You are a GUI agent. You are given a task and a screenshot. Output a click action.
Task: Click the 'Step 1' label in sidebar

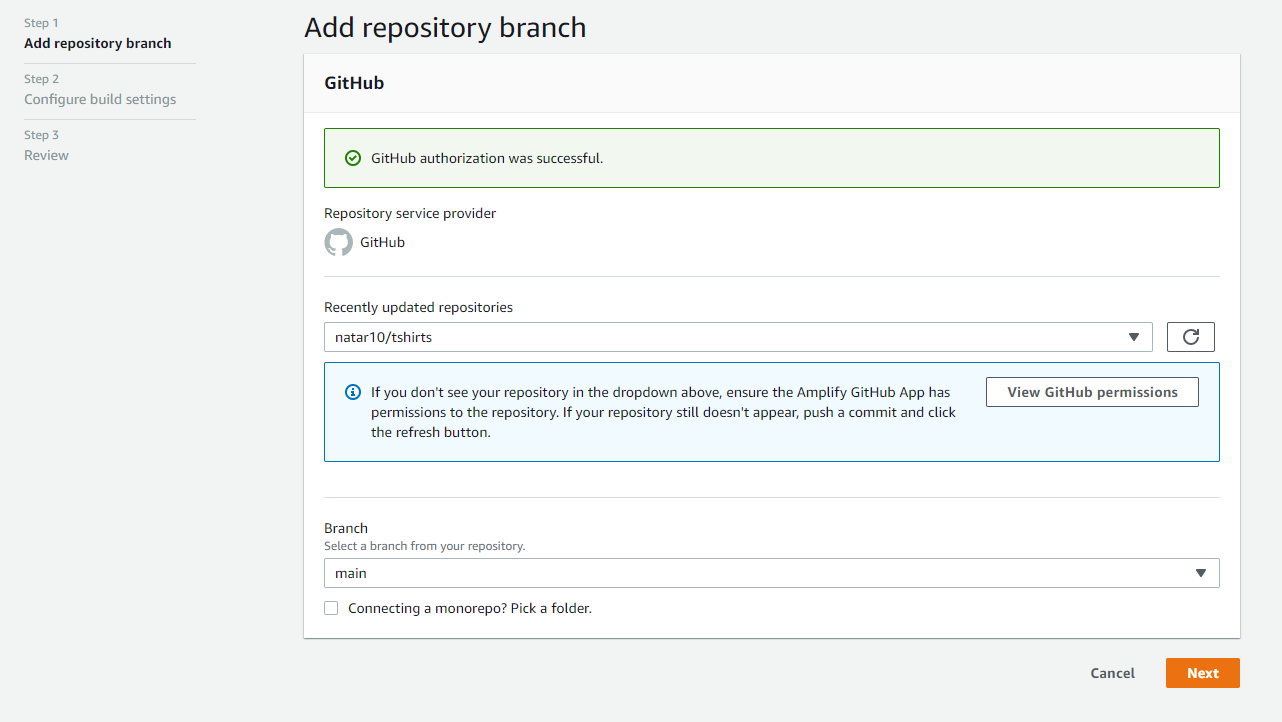(x=42, y=23)
